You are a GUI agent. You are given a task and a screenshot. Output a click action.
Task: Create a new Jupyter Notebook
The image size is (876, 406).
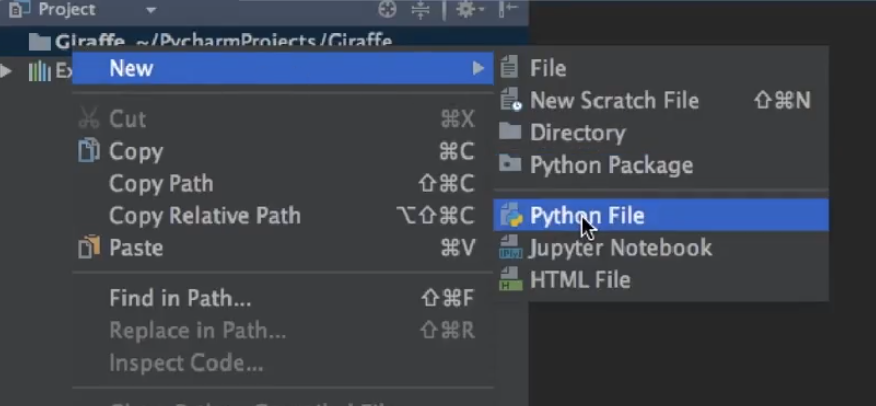661,247
